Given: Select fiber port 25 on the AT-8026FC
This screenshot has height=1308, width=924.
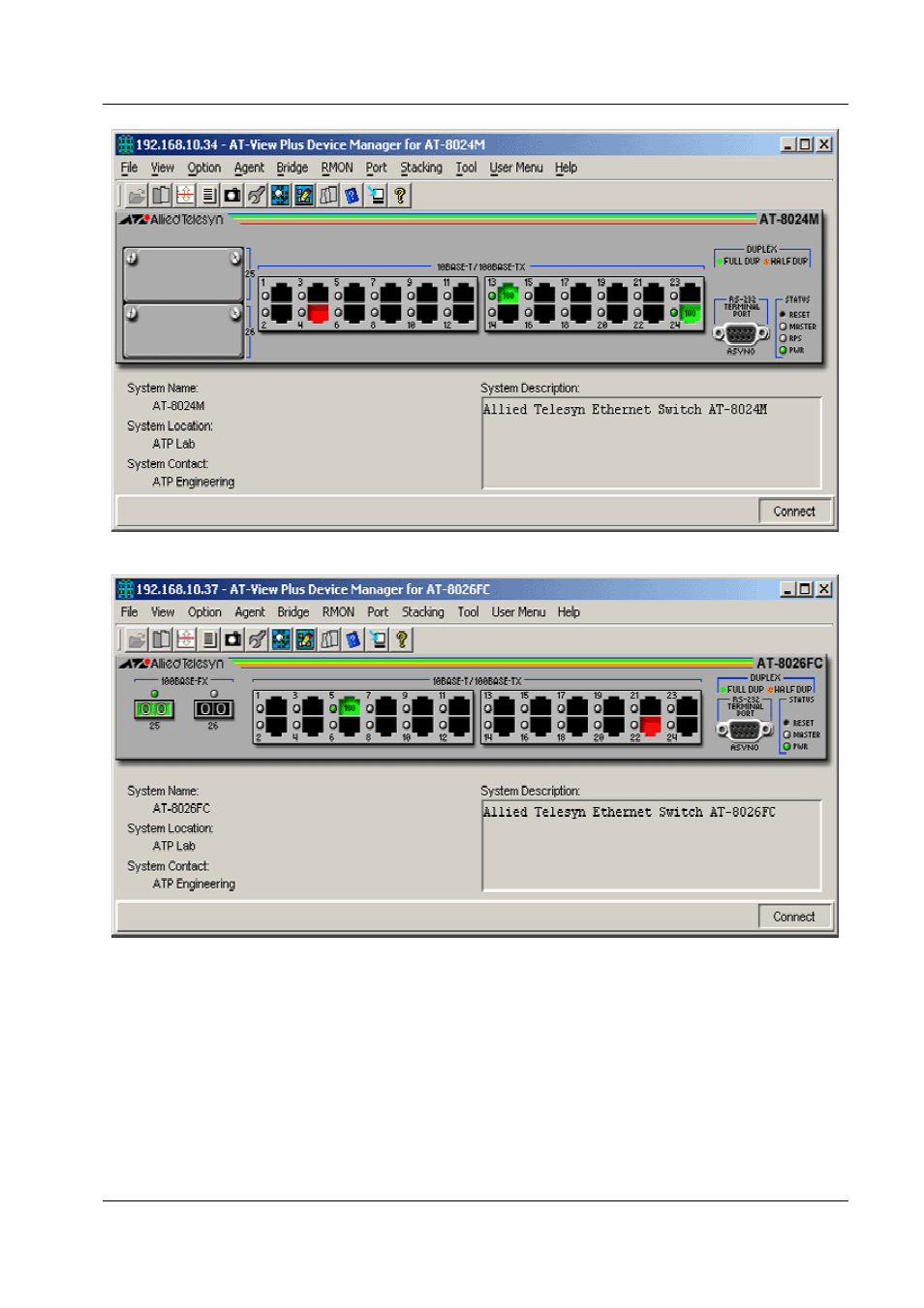Looking at the screenshot, I should click(x=154, y=709).
